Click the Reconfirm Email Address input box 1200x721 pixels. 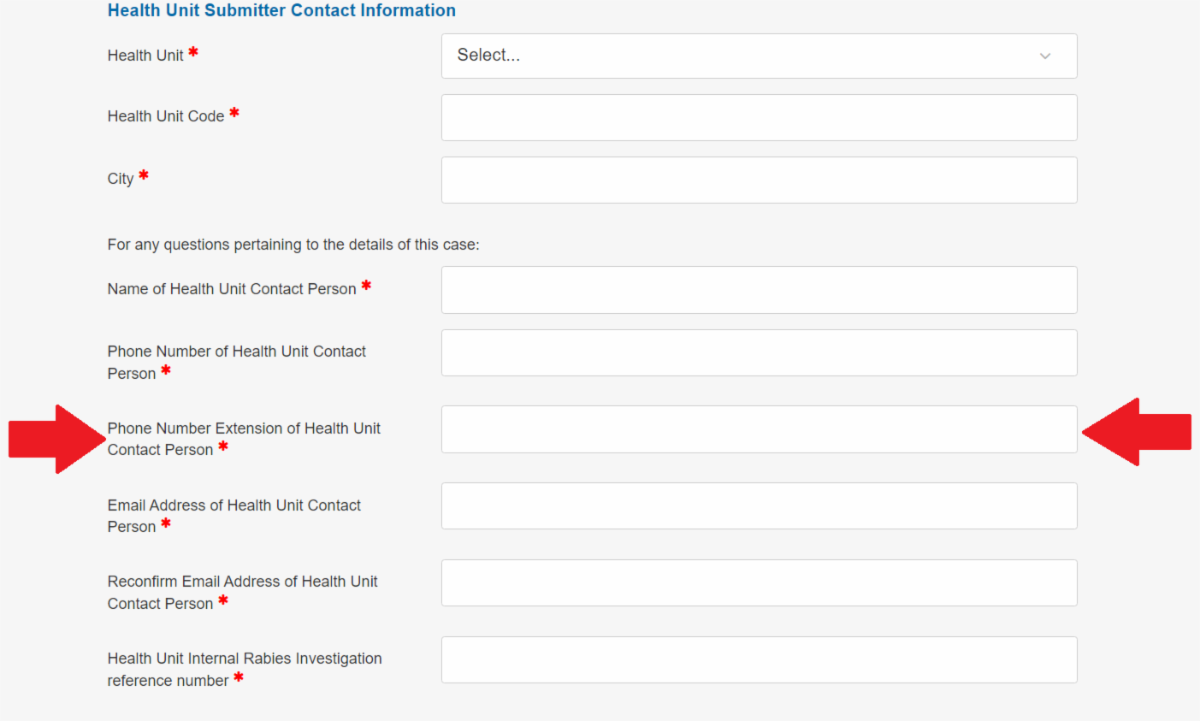point(759,583)
